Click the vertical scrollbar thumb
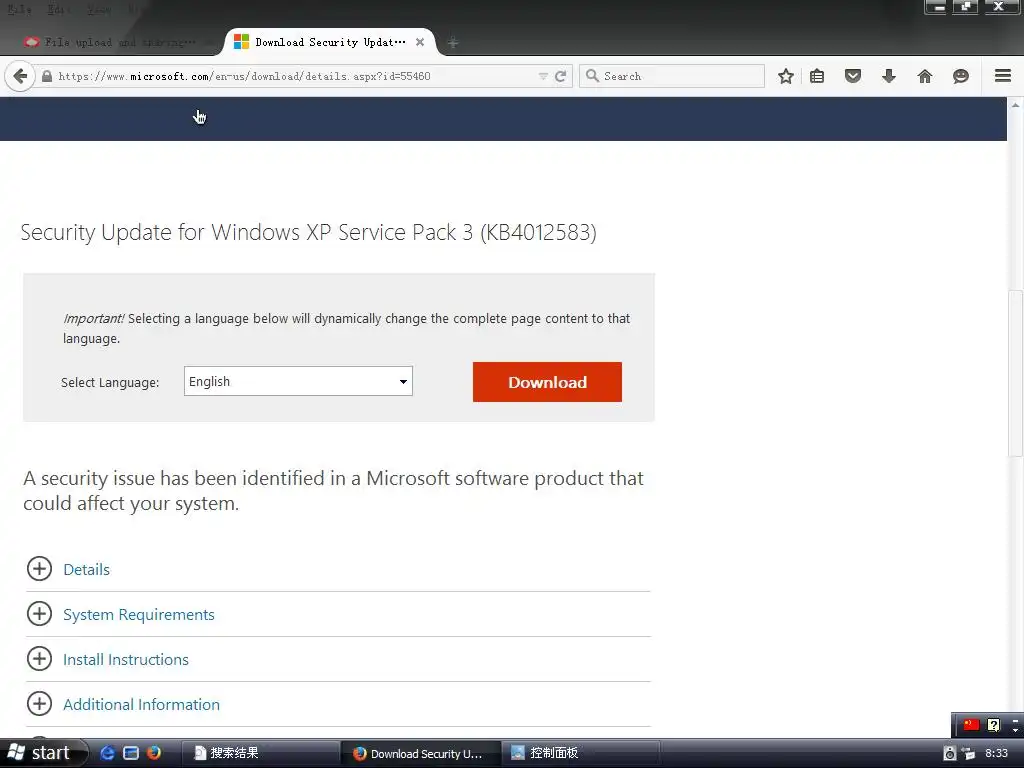 click(1016, 373)
